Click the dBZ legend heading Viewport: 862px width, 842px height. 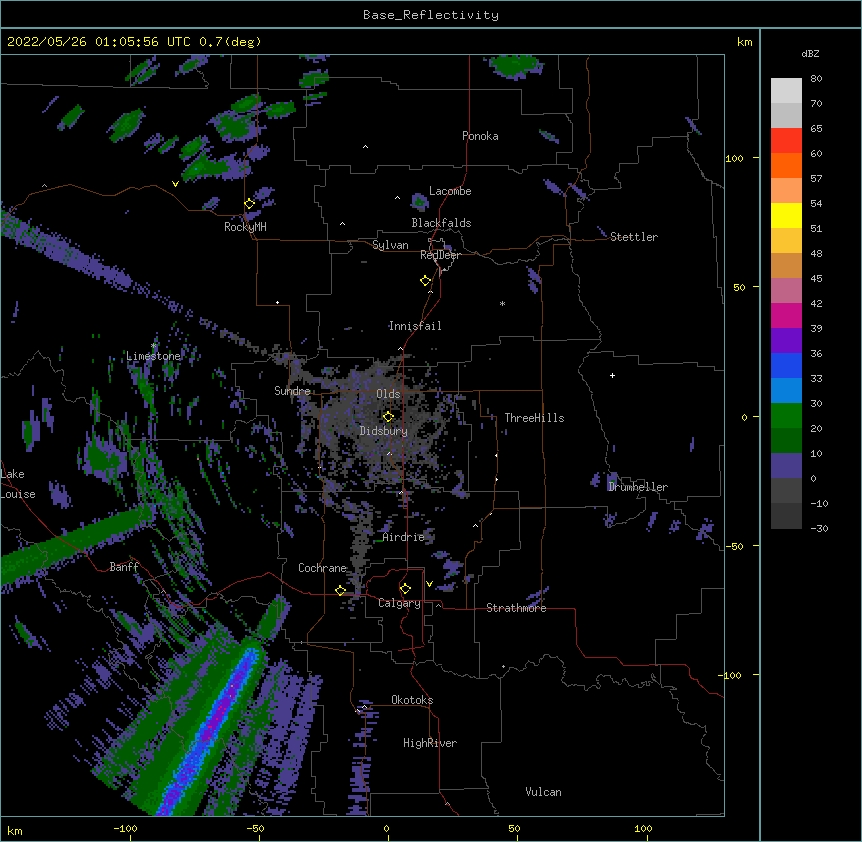tap(810, 53)
